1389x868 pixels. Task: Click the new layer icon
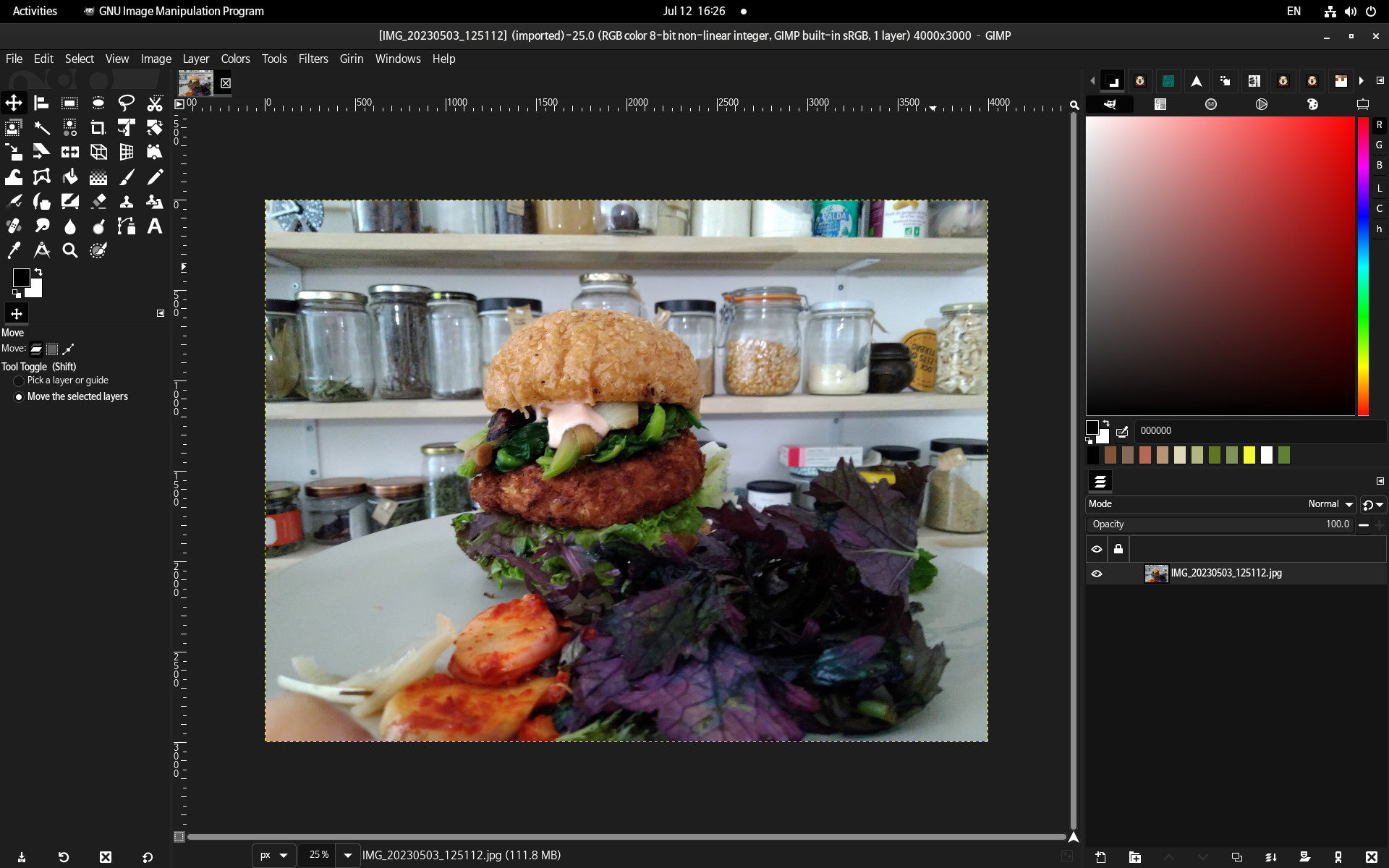pos(1100,857)
